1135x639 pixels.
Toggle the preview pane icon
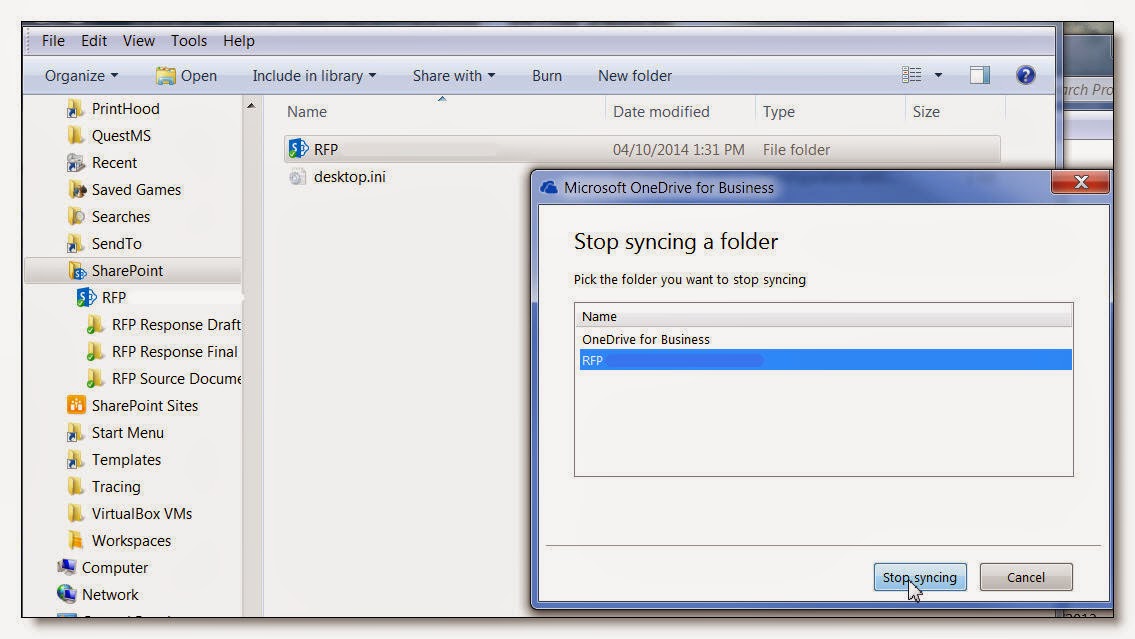979,75
